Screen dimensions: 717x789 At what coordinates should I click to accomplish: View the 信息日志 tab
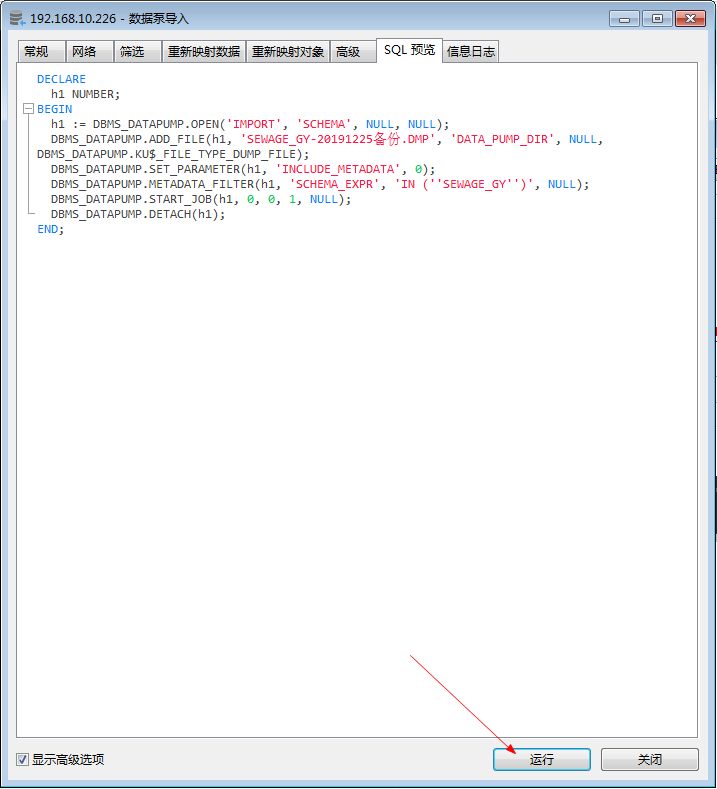(470, 51)
